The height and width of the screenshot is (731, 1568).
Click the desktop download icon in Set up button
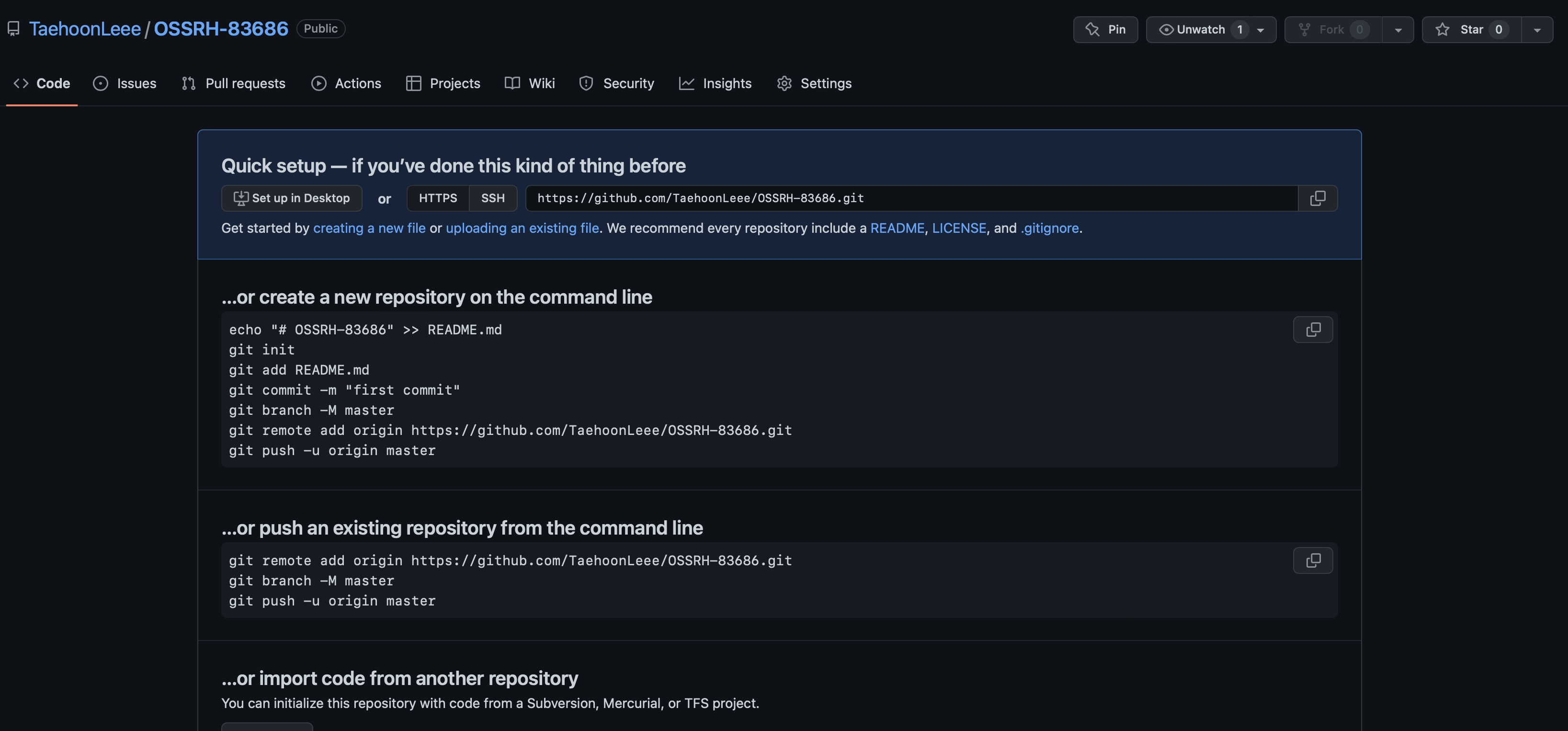click(x=241, y=198)
